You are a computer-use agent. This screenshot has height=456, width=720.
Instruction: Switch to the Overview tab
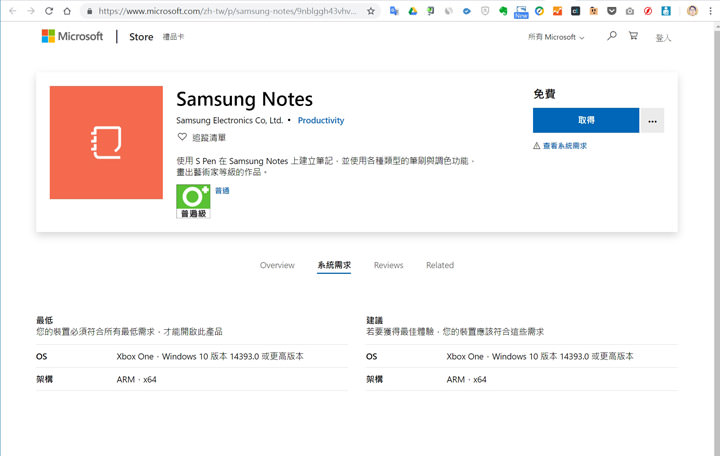pyautogui.click(x=277, y=265)
